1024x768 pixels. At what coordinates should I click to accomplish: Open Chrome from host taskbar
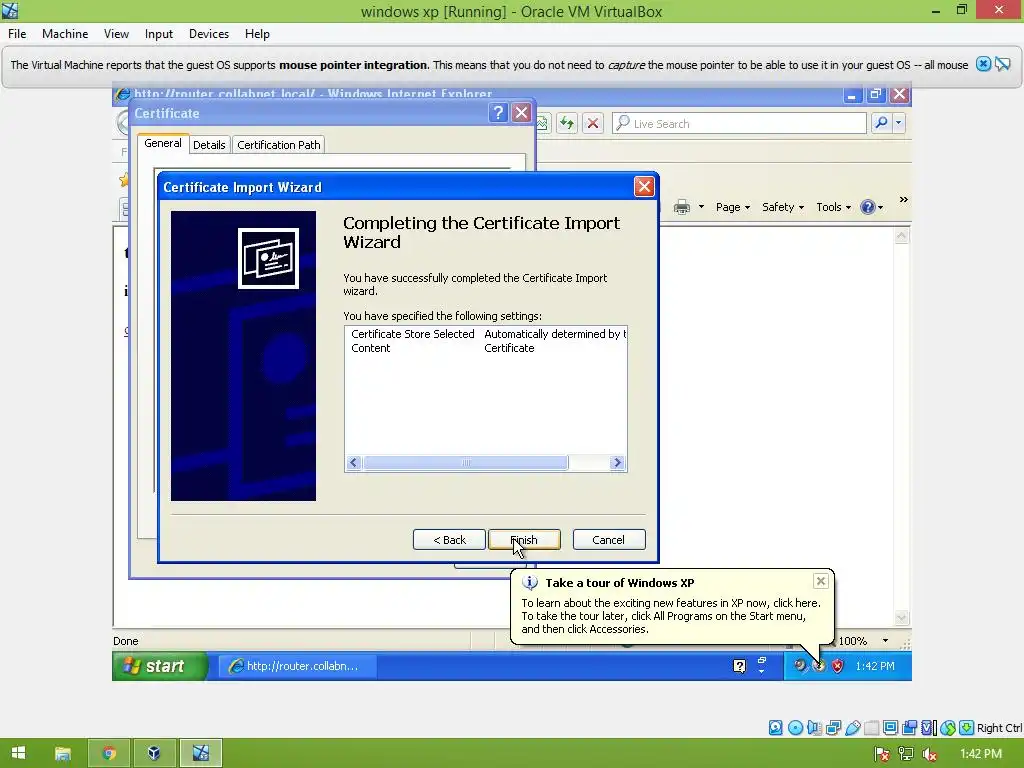pyautogui.click(x=109, y=753)
